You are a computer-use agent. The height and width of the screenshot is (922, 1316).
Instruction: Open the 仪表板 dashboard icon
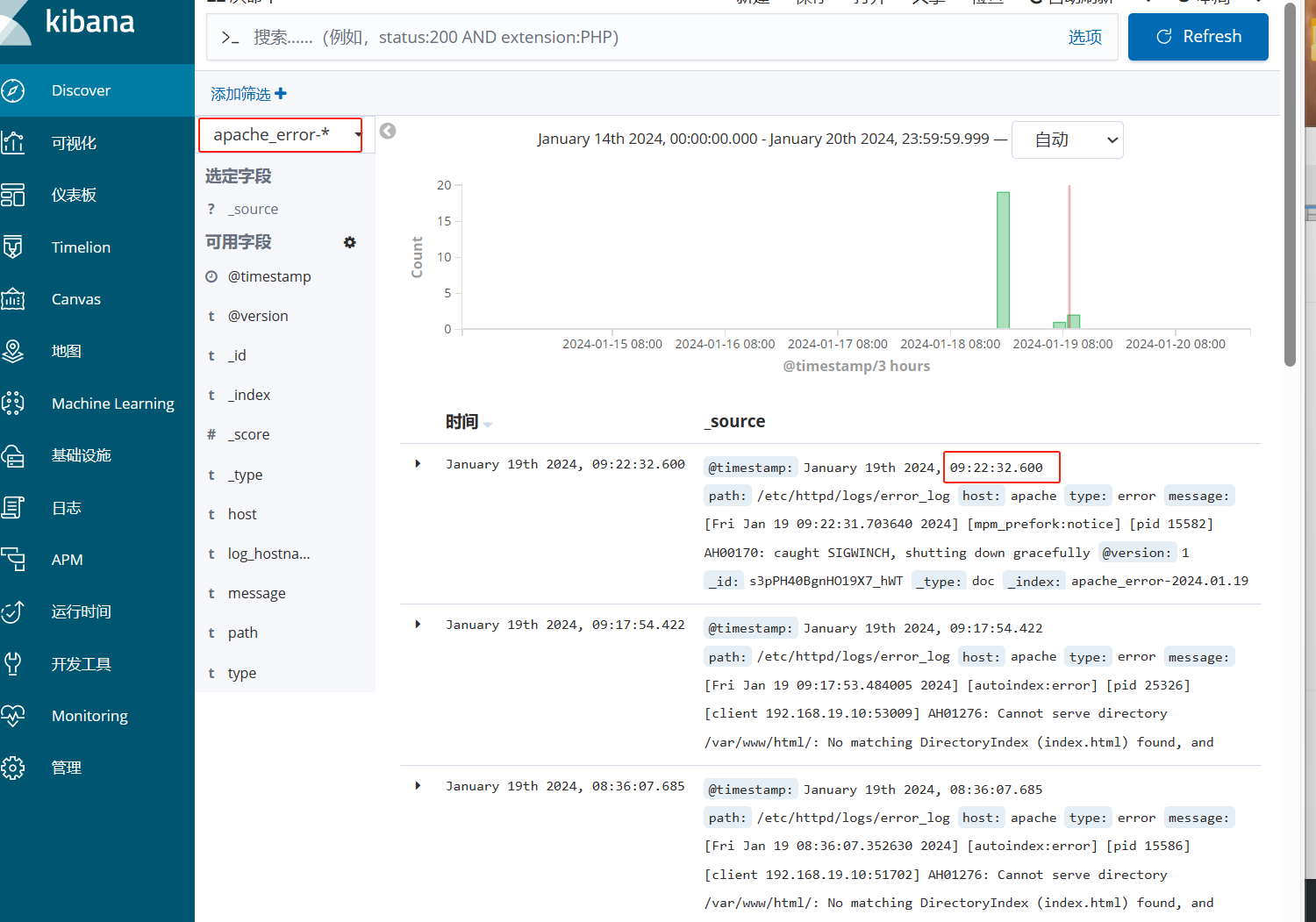pyautogui.click(x=12, y=195)
